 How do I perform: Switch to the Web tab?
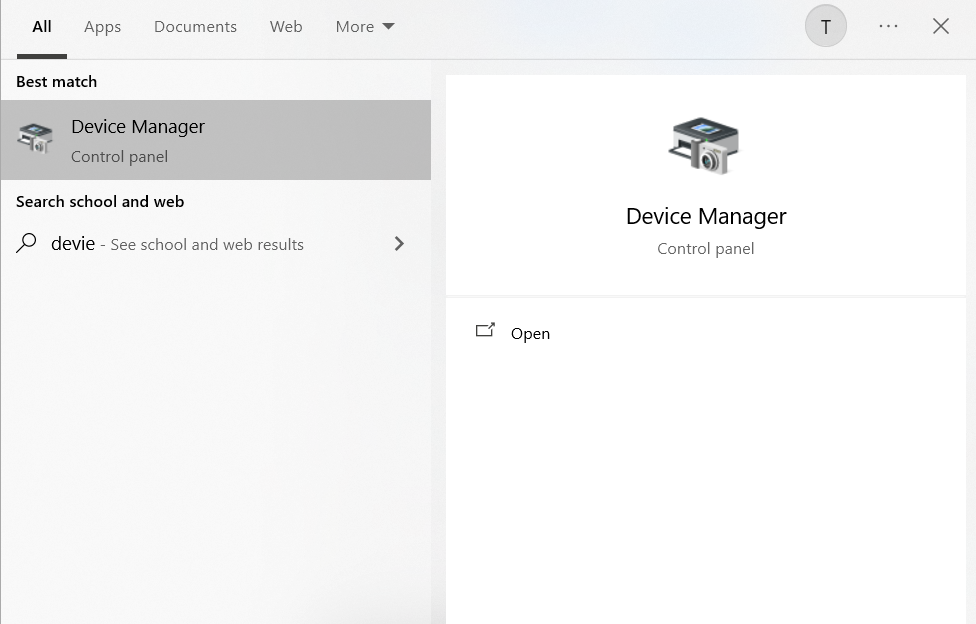[286, 27]
